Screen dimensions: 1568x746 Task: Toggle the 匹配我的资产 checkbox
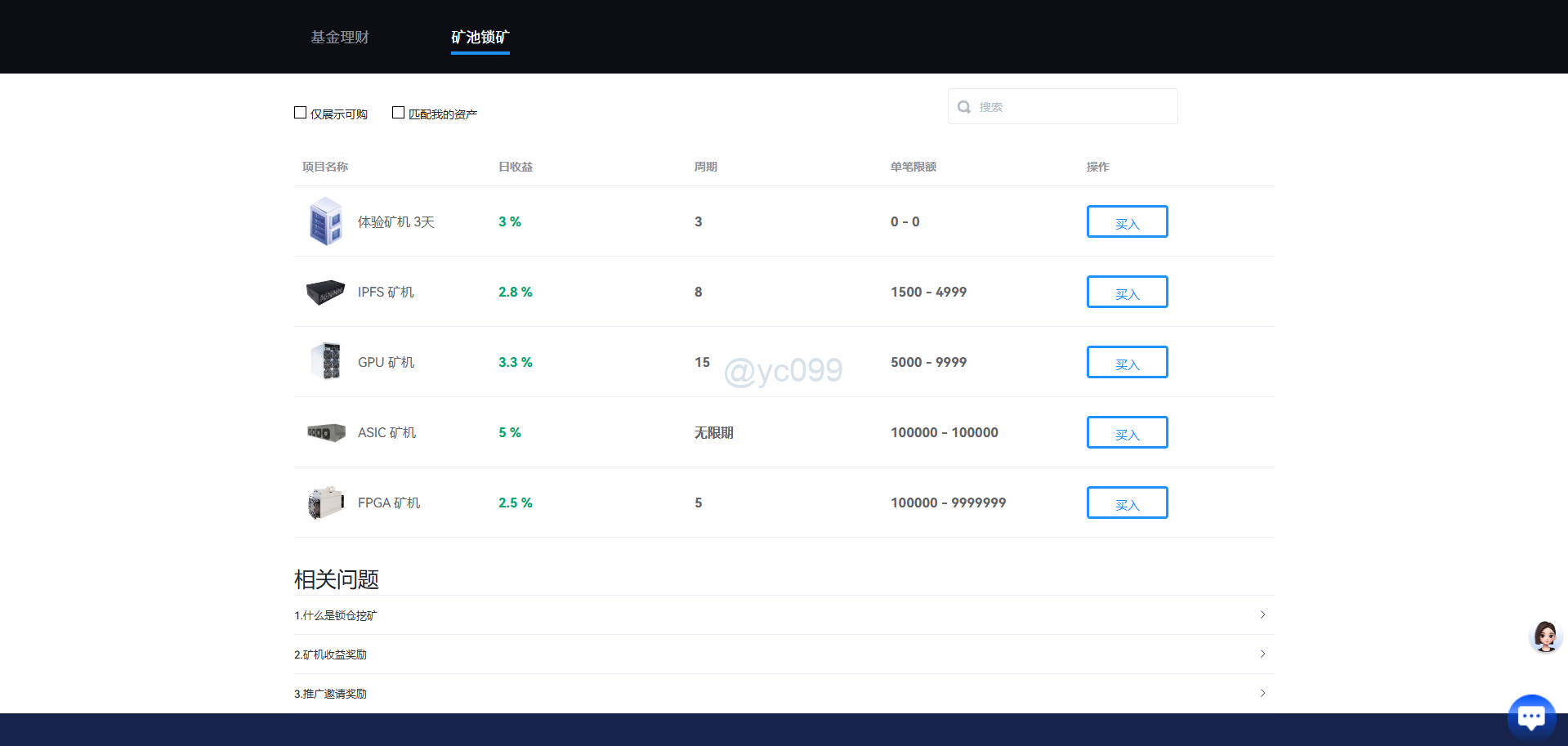[x=399, y=113]
